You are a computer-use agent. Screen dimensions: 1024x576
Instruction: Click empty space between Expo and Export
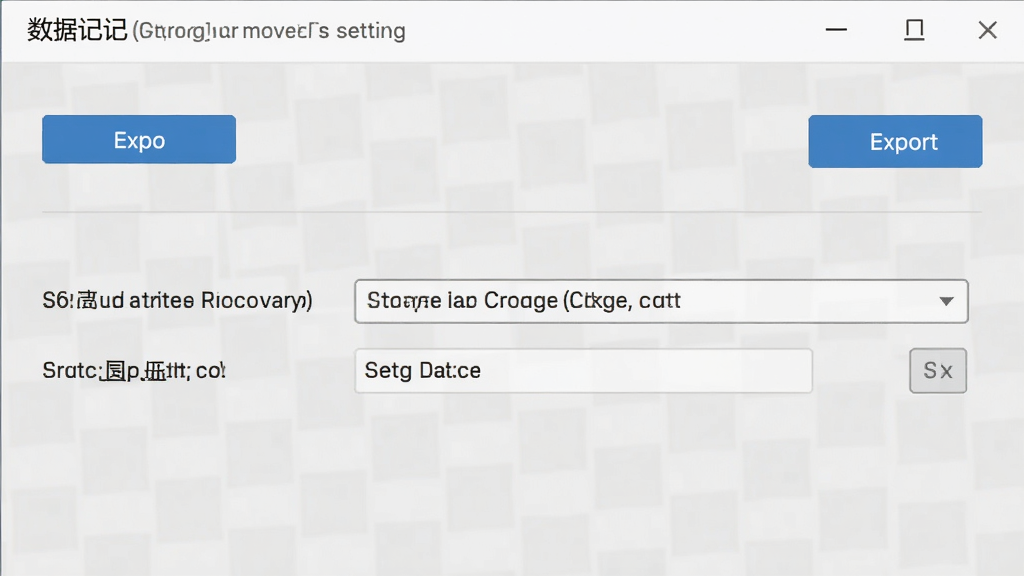[x=522, y=140]
